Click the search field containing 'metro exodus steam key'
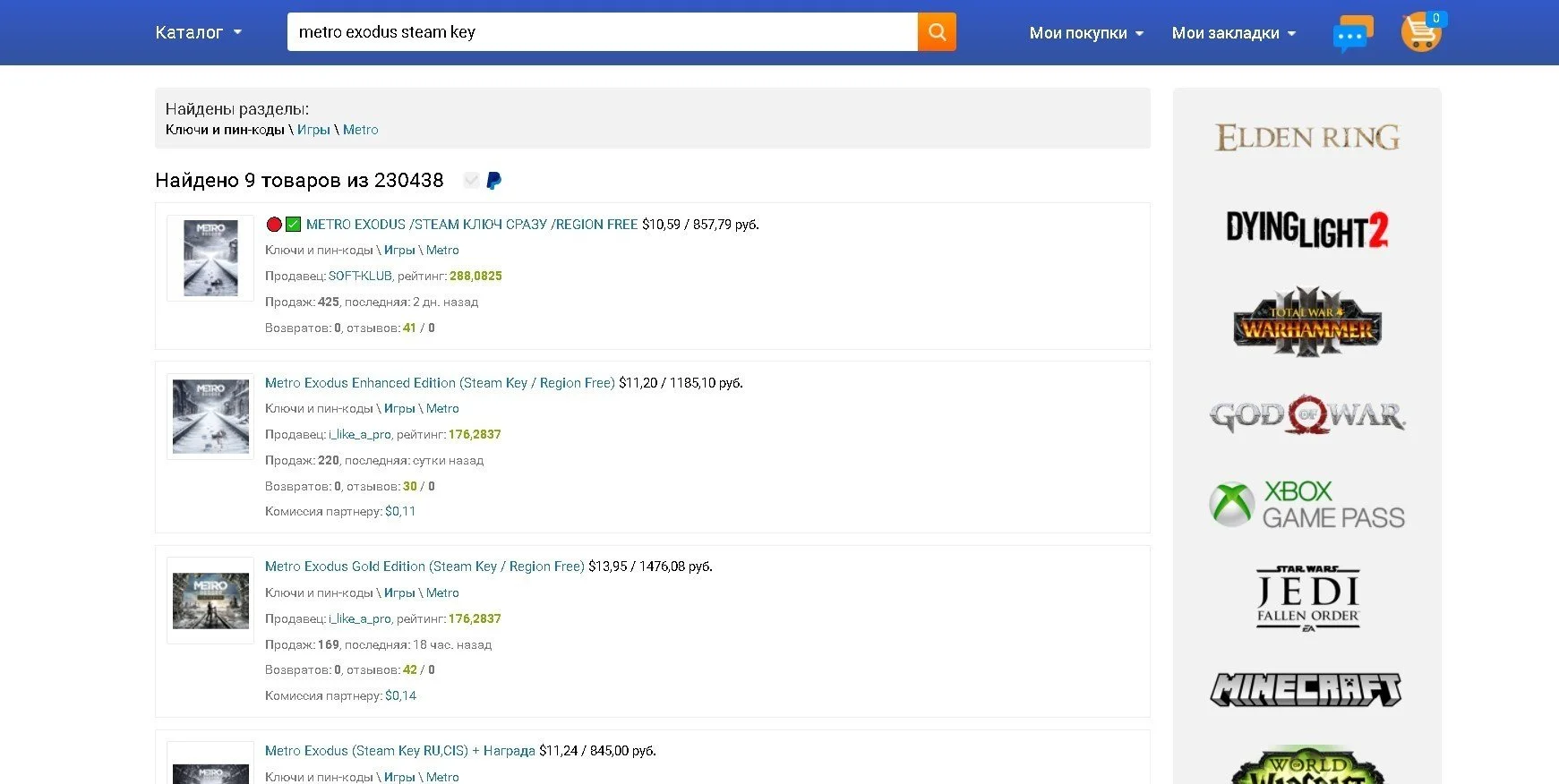The width and height of the screenshot is (1559, 784). [x=602, y=32]
